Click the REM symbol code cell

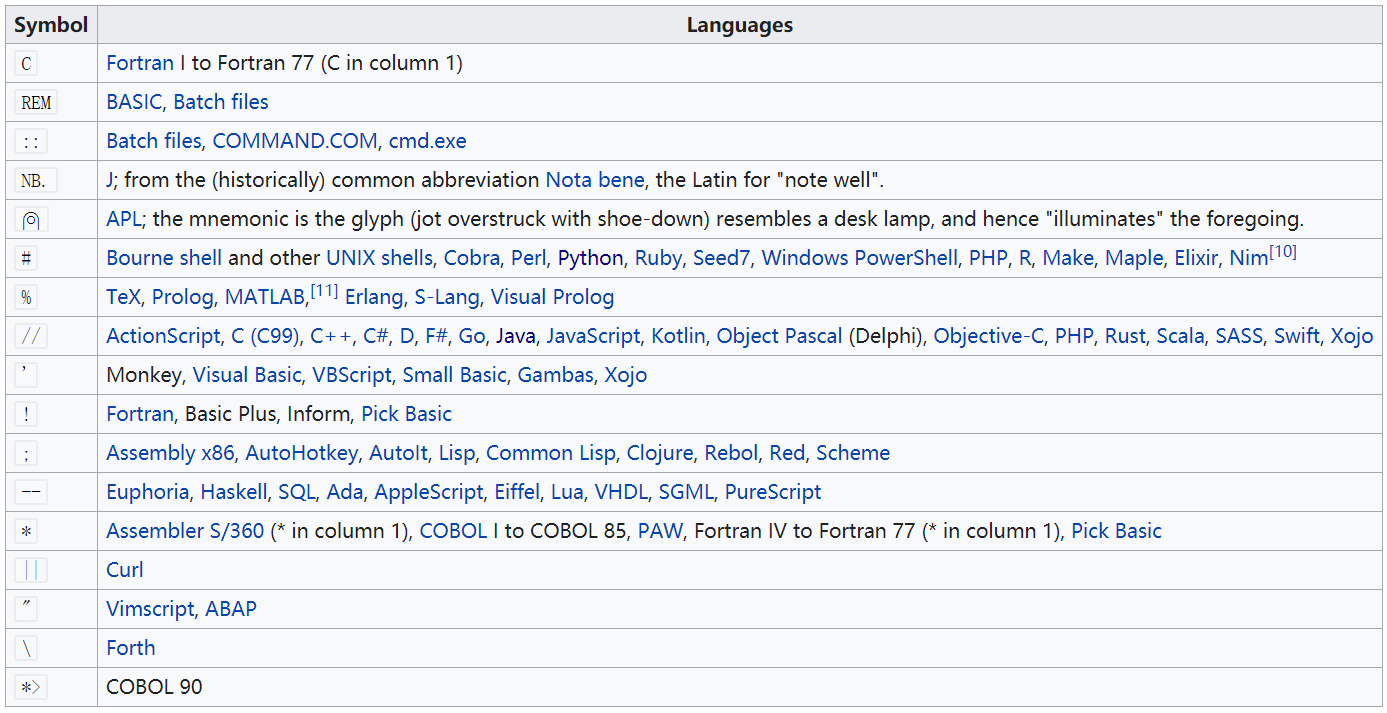click(36, 102)
